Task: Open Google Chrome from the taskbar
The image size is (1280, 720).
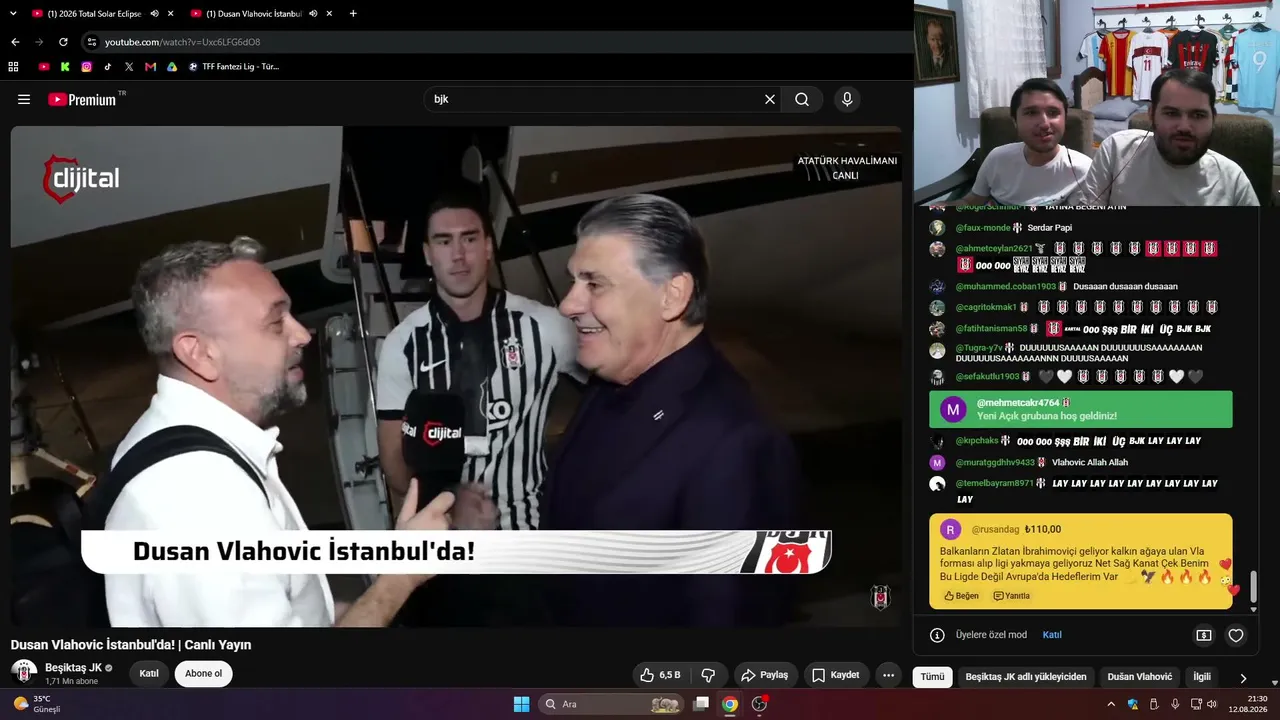Action: [x=730, y=704]
